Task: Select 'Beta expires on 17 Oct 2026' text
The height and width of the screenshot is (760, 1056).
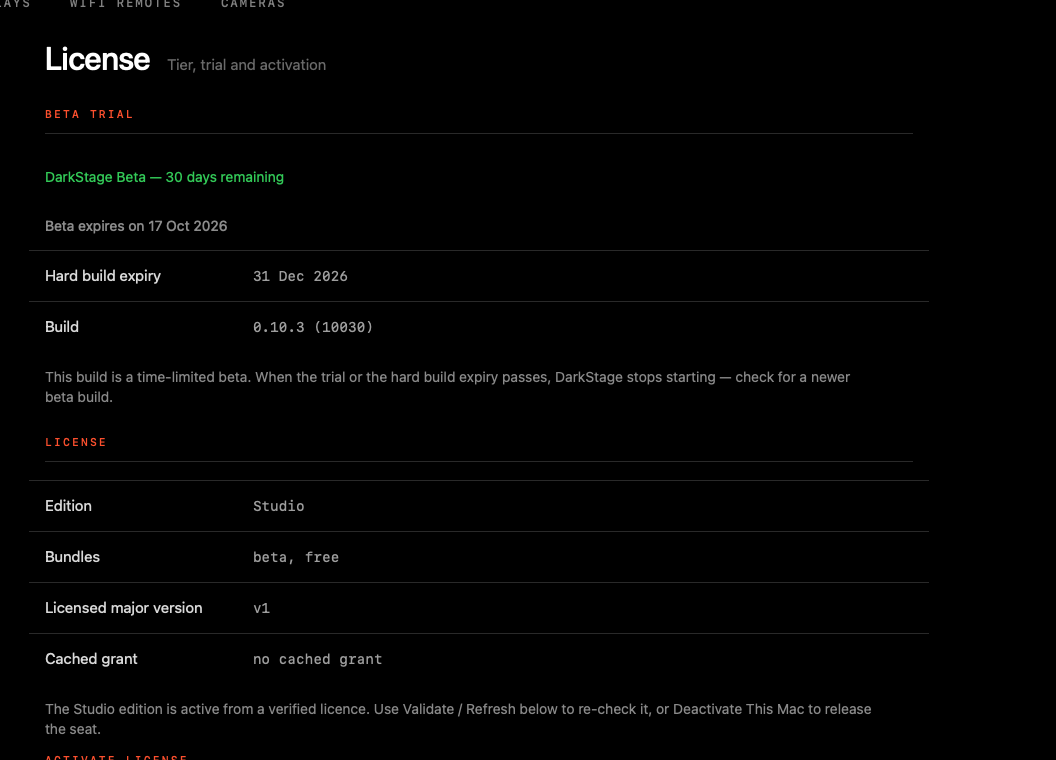Action: (136, 226)
